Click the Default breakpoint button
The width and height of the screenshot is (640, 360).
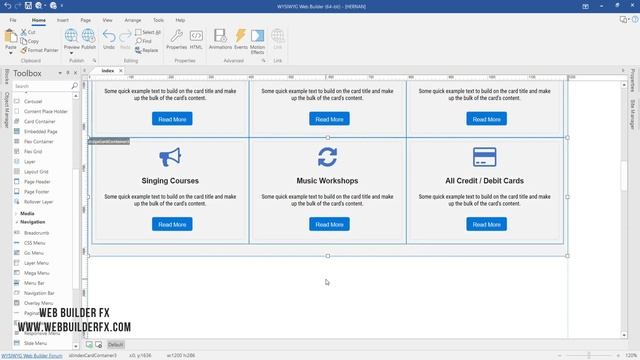pyautogui.click(x=115, y=345)
